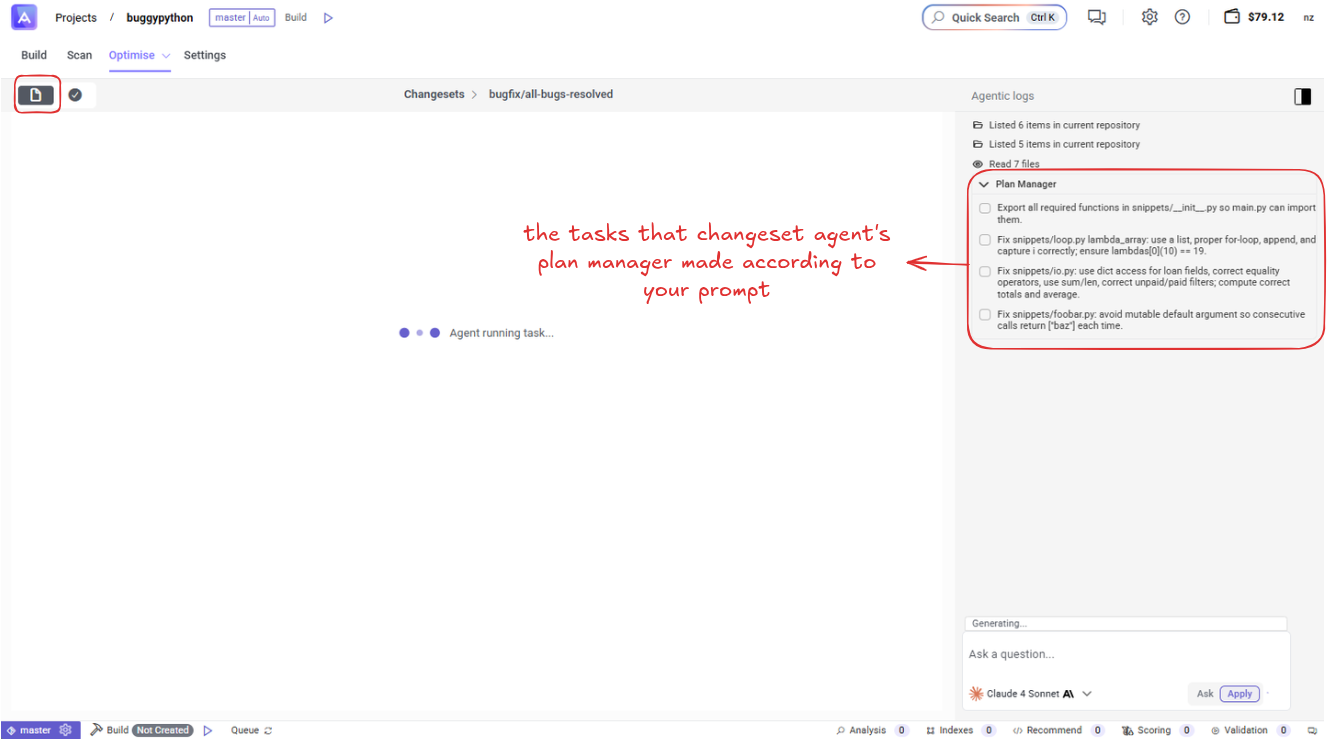Check the 'Fix snippets/foobar.py' task checkbox
Image resolution: width=1328 pixels, height=741 pixels.
pyautogui.click(x=985, y=314)
